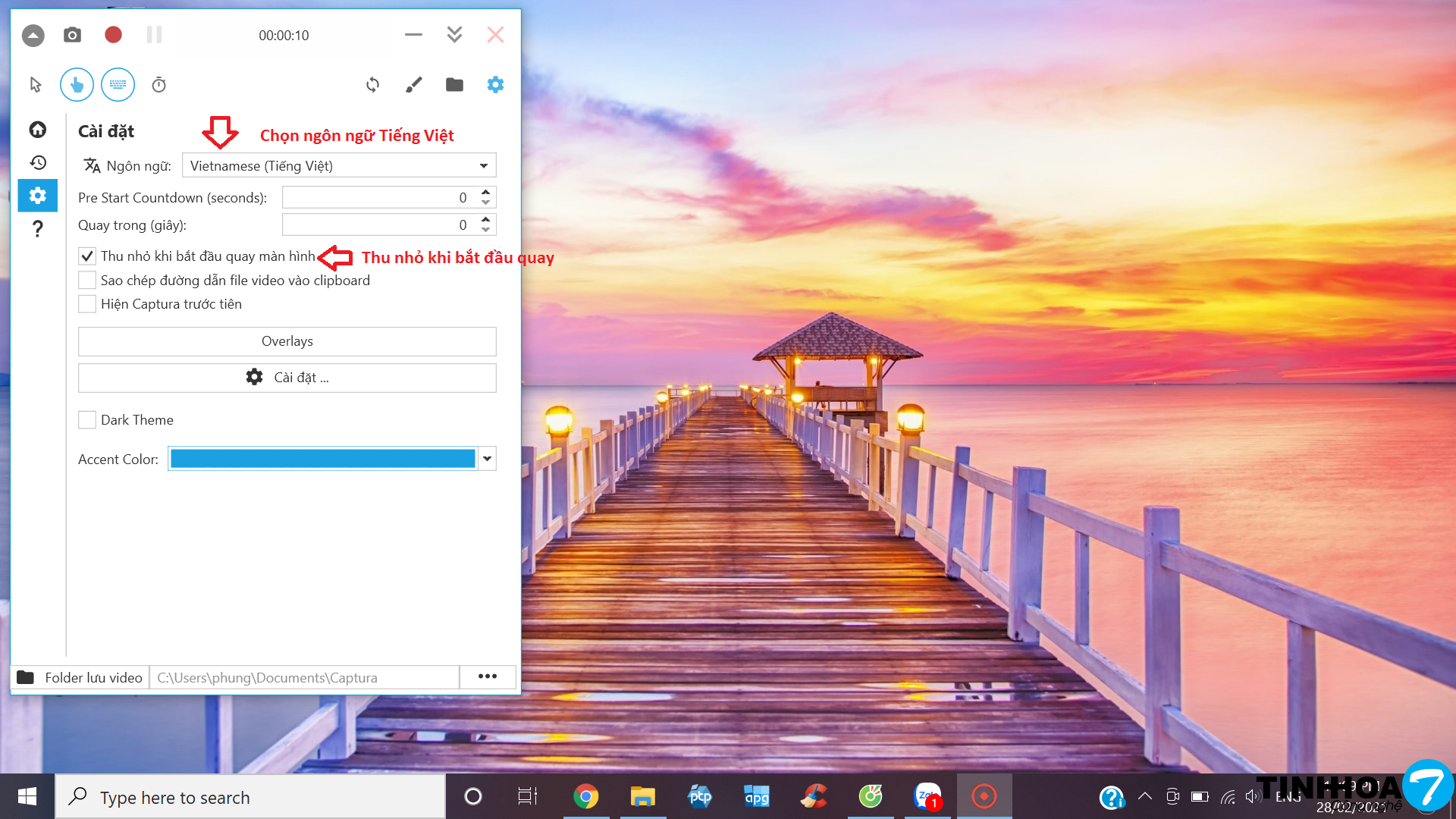Enable Sao chép đường dẫn file checkbox
This screenshot has height=819, width=1456.
(x=87, y=281)
